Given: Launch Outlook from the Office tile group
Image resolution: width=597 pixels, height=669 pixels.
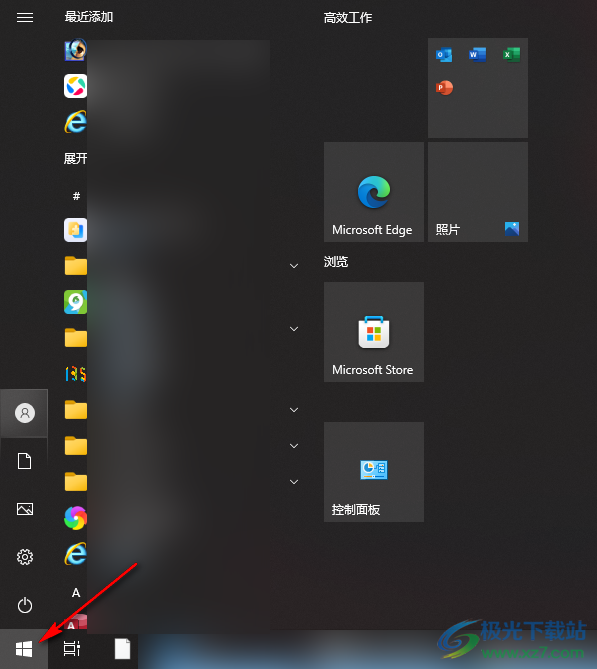Looking at the screenshot, I should click(444, 55).
